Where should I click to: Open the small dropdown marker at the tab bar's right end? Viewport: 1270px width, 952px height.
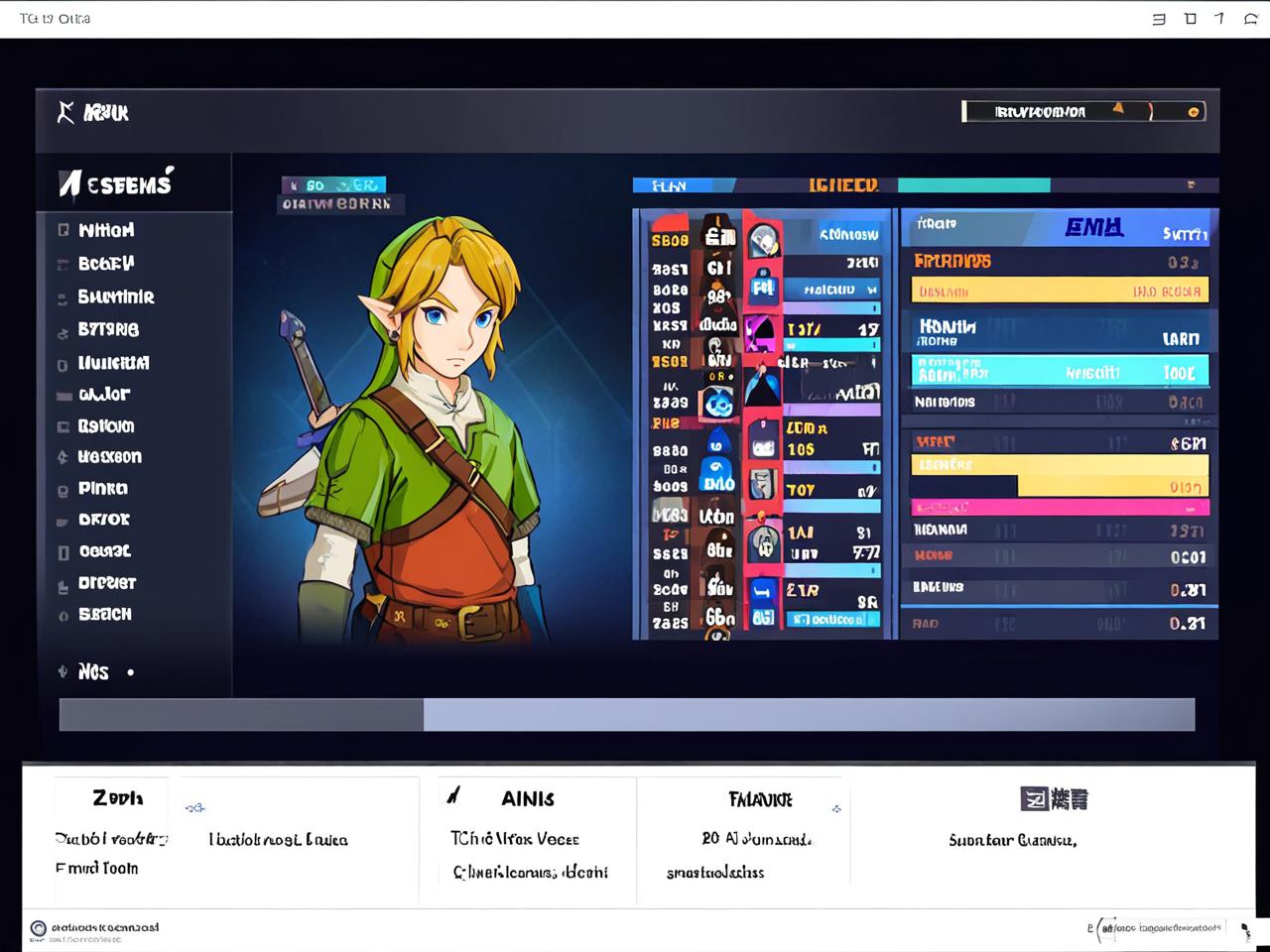click(x=1191, y=184)
